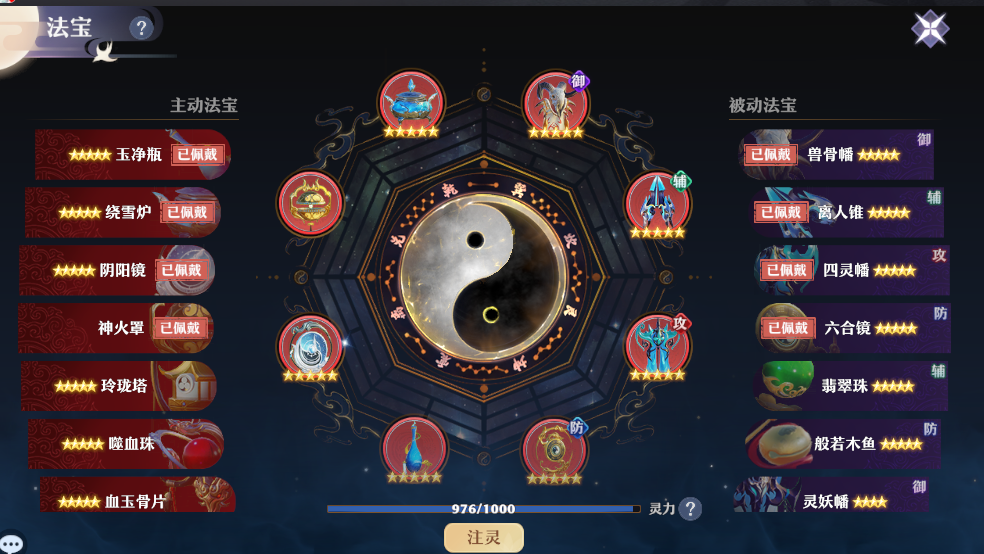This screenshot has width=984, height=554.
Task: Select the blue incense burner artifact slot
Action: (x=411, y=104)
